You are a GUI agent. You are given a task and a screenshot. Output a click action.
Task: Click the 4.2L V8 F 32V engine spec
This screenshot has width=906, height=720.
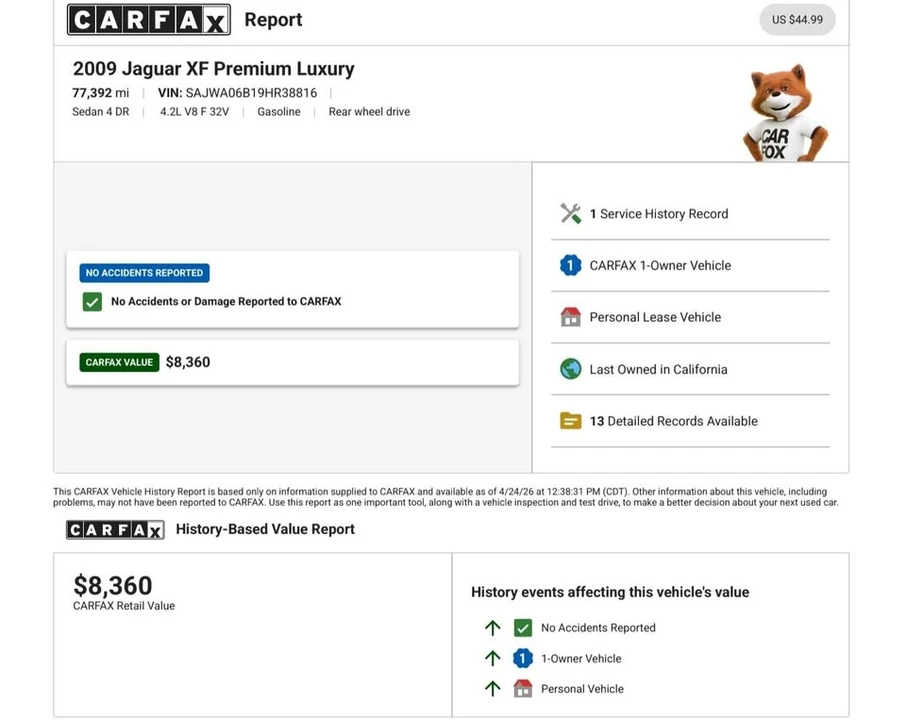pyautogui.click(x=194, y=112)
